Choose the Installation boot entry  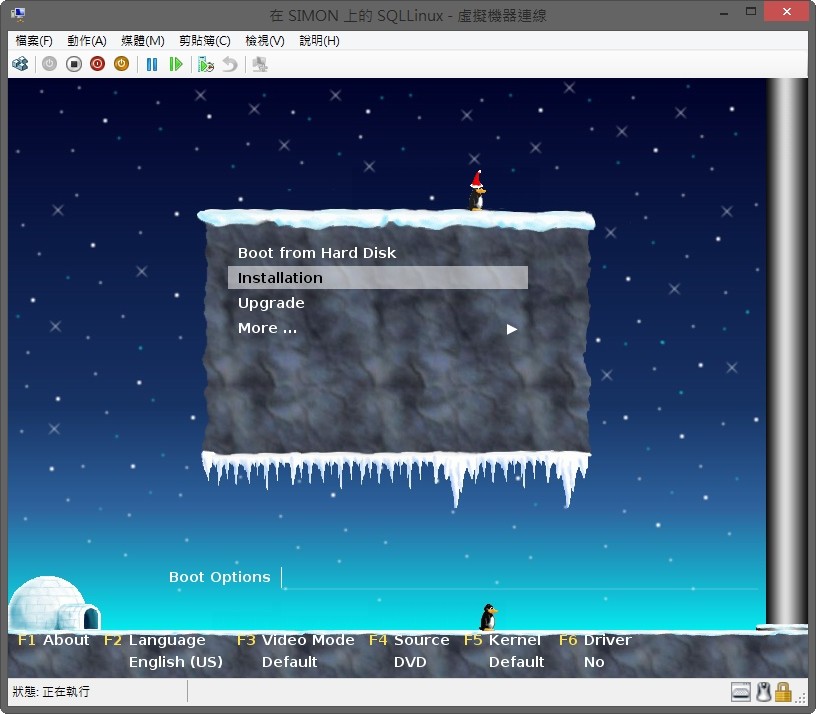tap(378, 278)
